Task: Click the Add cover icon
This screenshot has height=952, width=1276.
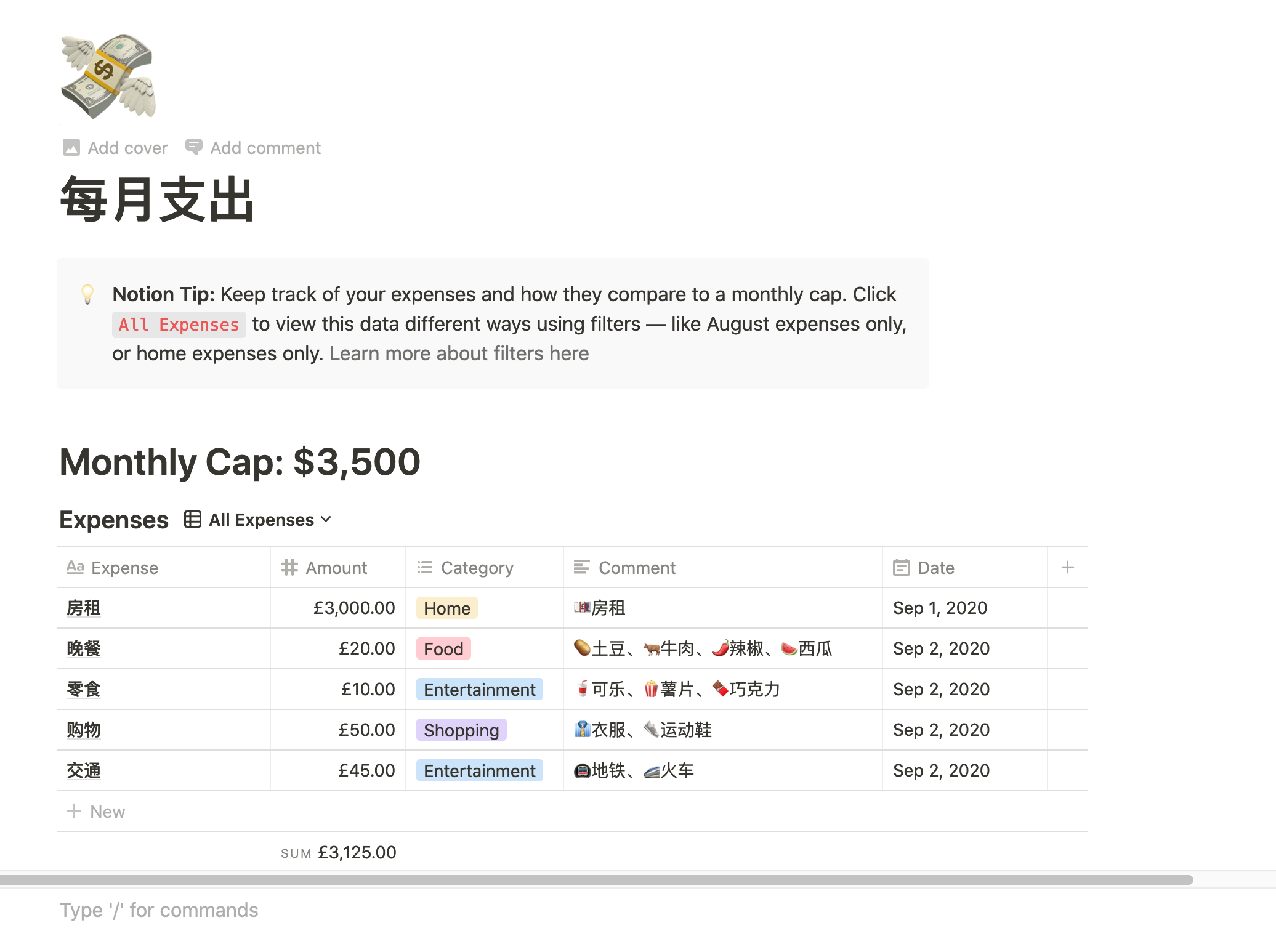Action: pyautogui.click(x=72, y=148)
